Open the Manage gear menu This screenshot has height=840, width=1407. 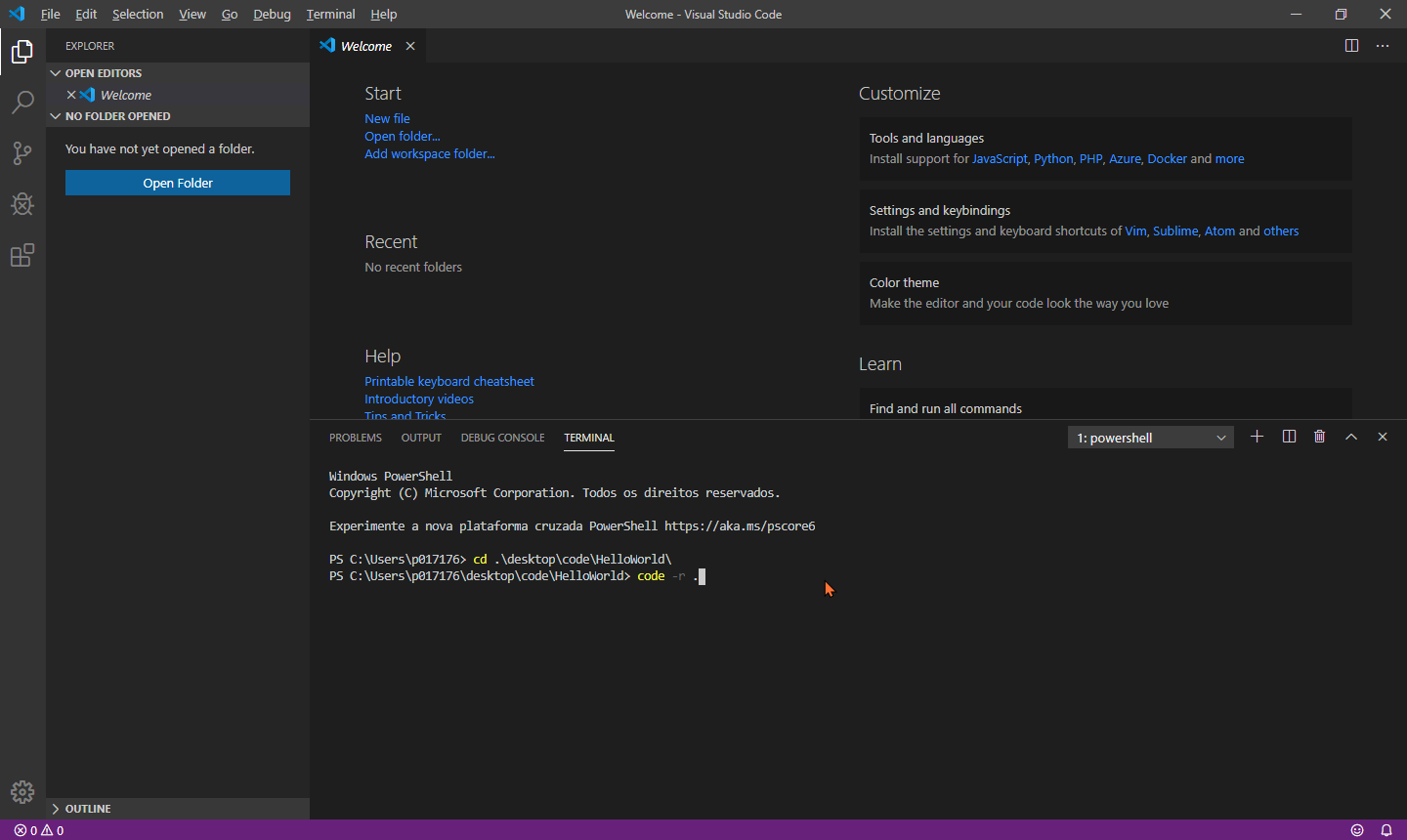pyautogui.click(x=22, y=791)
